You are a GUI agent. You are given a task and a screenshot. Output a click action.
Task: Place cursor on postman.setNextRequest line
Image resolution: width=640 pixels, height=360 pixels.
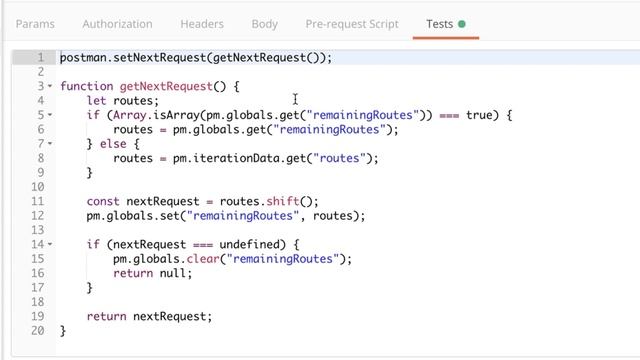[x=196, y=58]
